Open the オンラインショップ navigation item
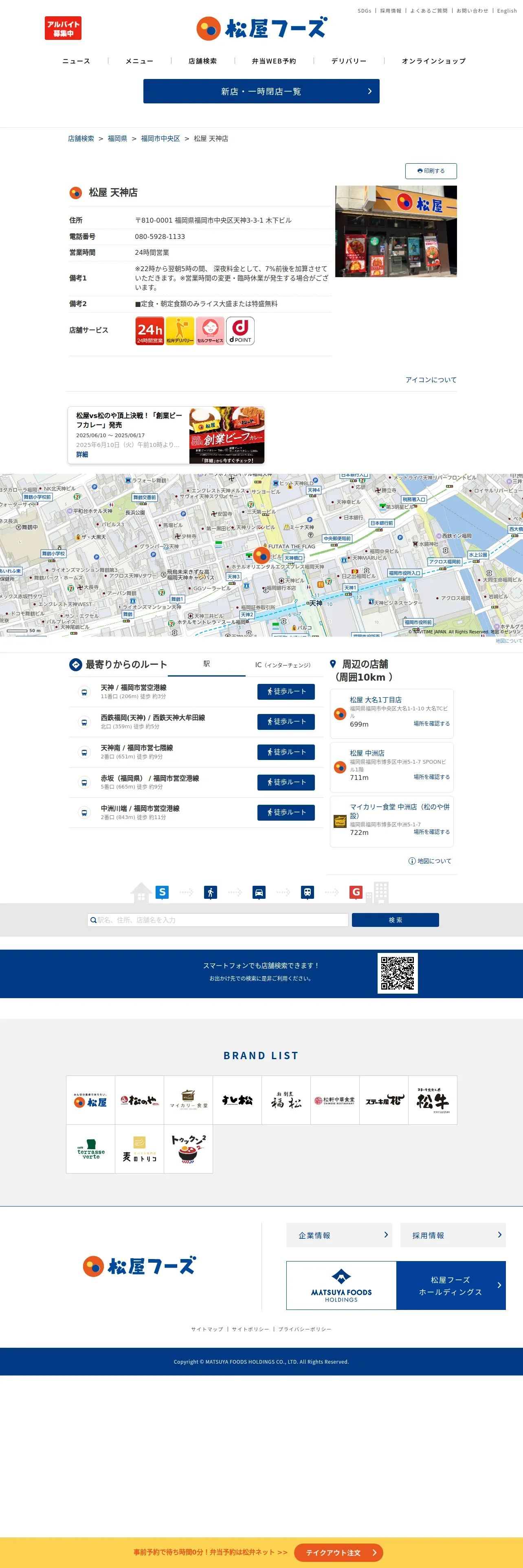The width and height of the screenshot is (523, 1568). (x=433, y=61)
